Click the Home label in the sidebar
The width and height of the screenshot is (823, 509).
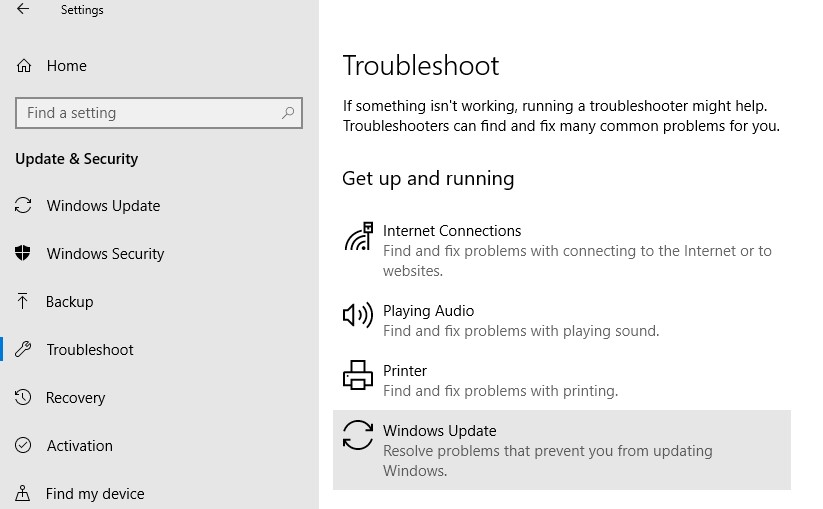click(x=66, y=66)
